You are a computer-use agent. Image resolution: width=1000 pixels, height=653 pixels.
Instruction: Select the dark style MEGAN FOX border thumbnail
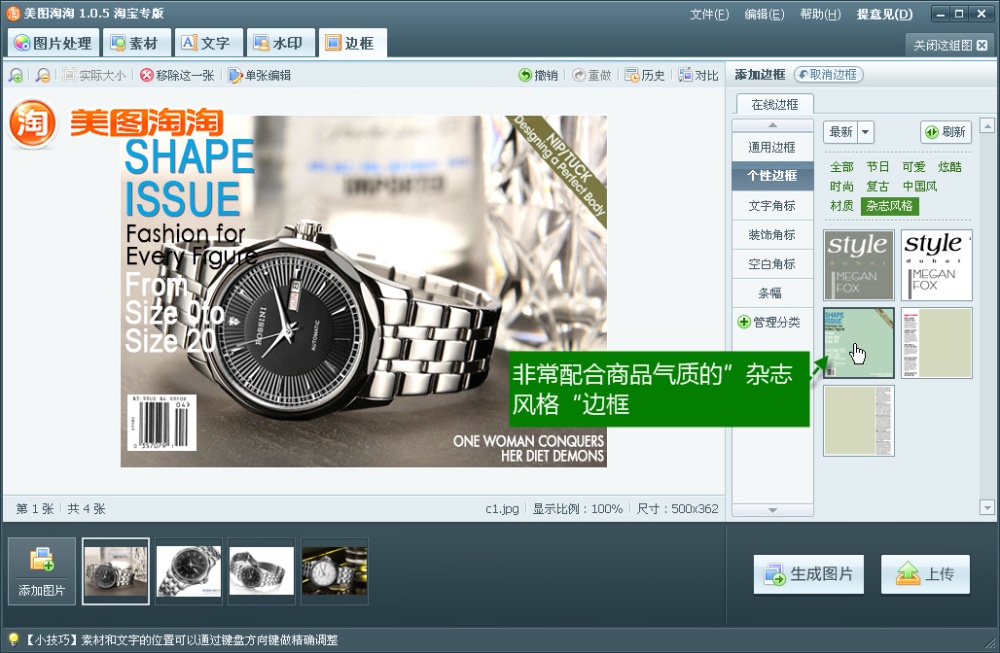pyautogui.click(x=858, y=265)
